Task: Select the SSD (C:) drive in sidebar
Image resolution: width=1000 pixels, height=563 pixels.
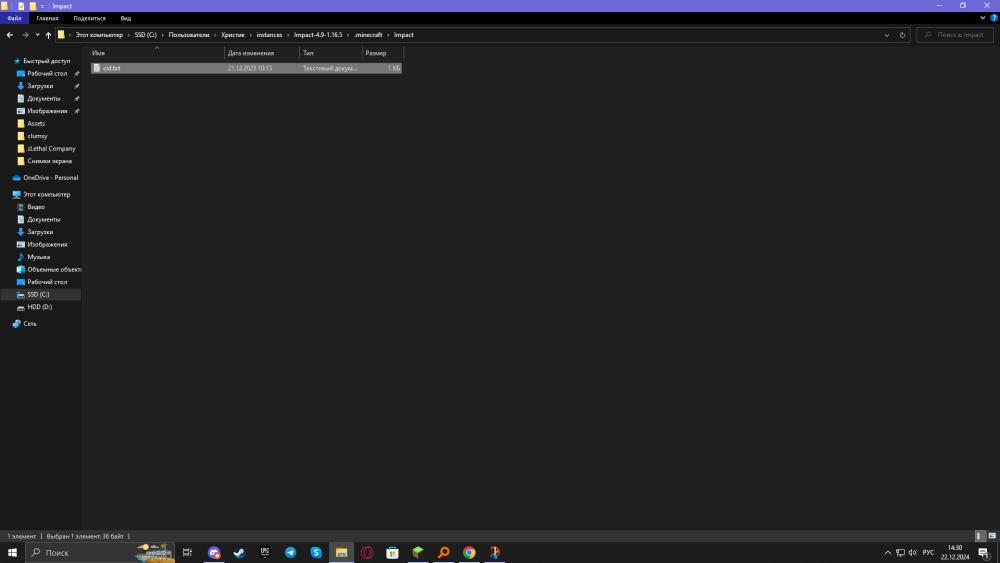Action: pos(38,295)
